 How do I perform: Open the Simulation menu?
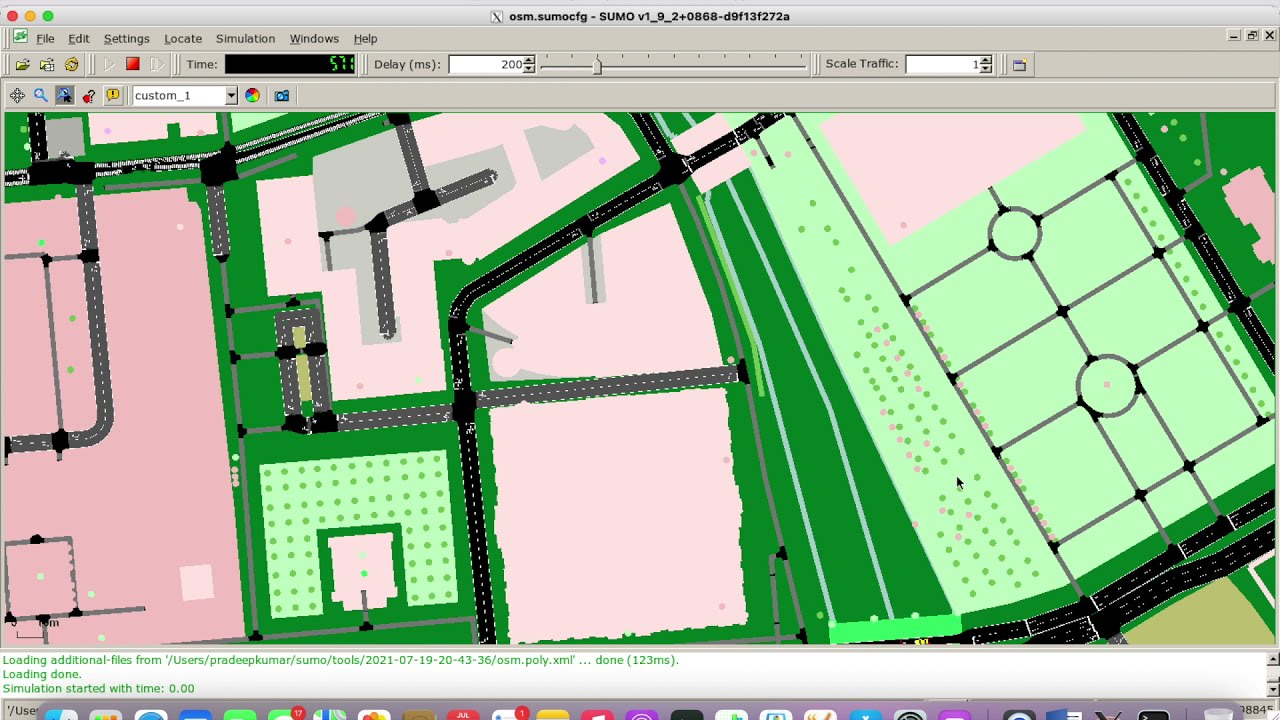pos(245,38)
